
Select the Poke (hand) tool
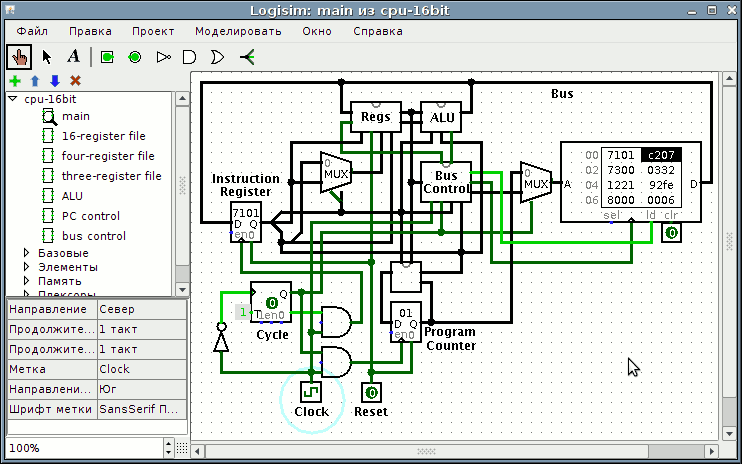point(19,57)
